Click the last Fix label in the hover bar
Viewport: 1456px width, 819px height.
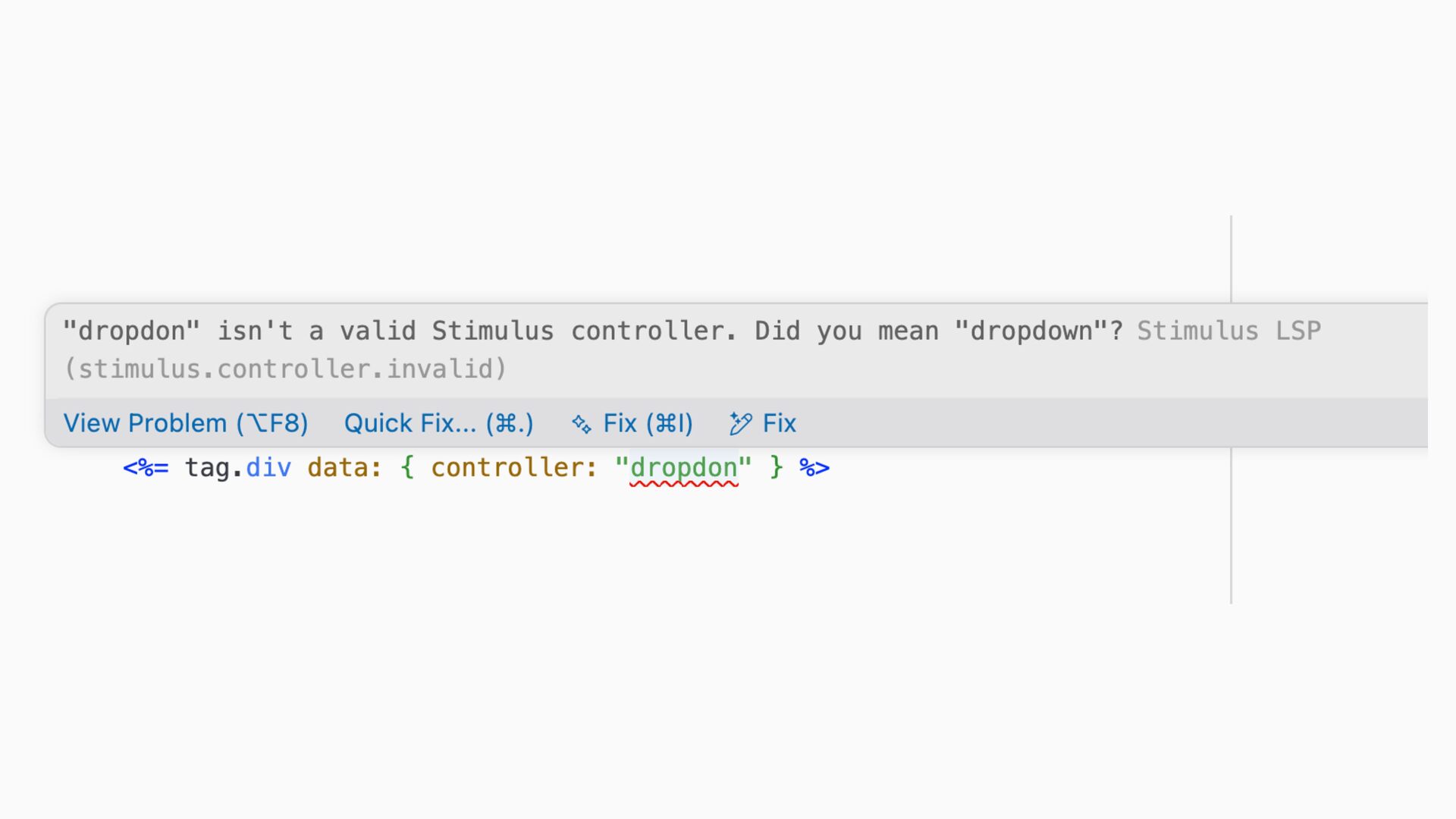779,423
